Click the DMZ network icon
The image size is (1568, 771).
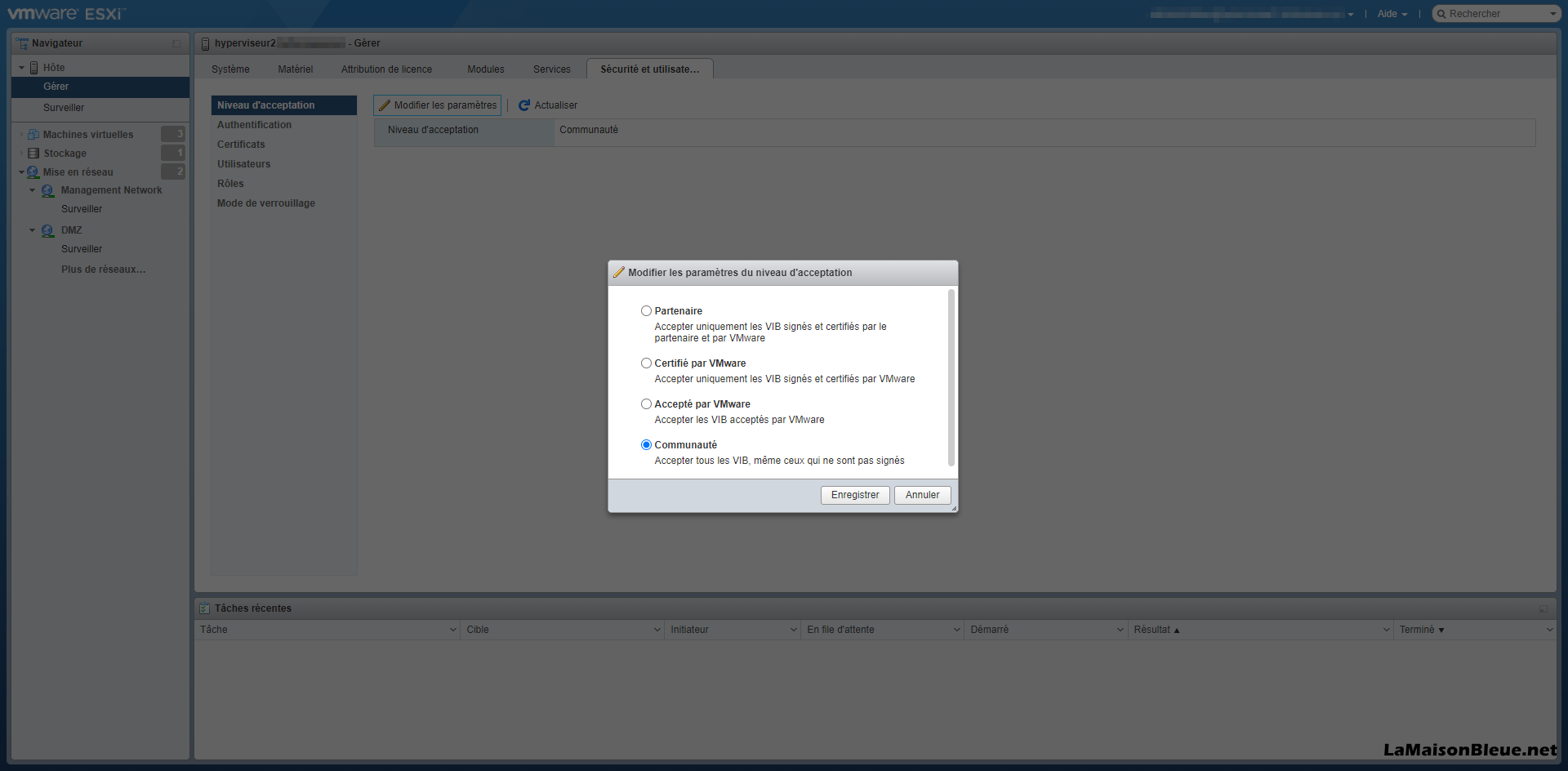pos(48,230)
